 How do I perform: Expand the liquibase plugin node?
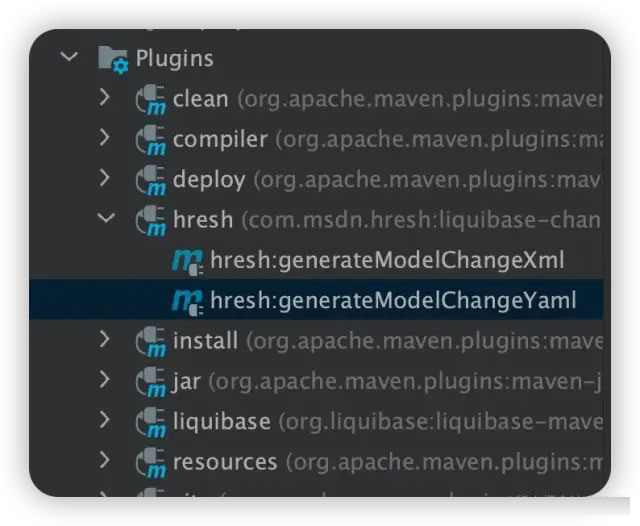[105, 420]
